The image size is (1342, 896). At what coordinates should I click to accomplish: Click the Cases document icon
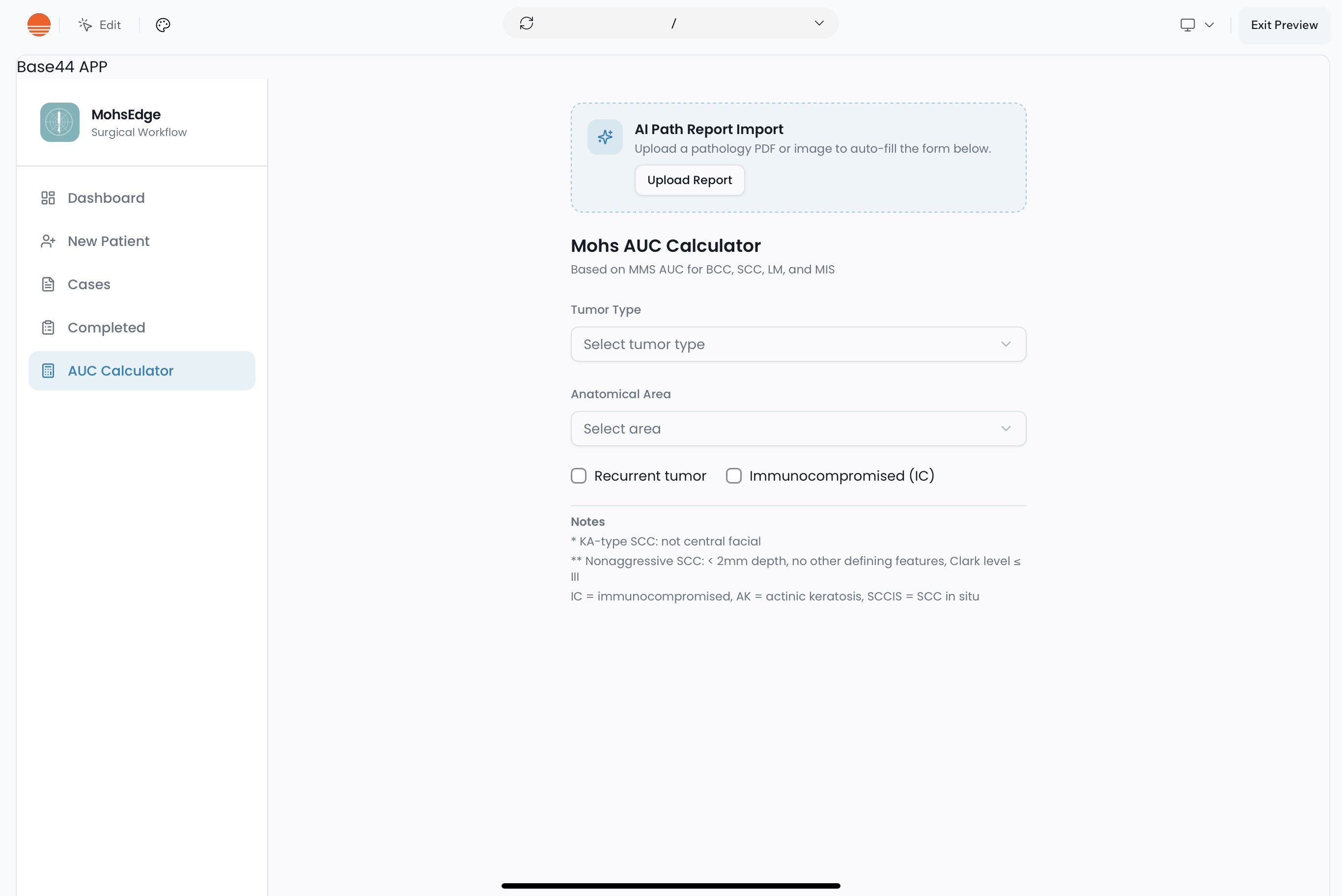(x=48, y=284)
